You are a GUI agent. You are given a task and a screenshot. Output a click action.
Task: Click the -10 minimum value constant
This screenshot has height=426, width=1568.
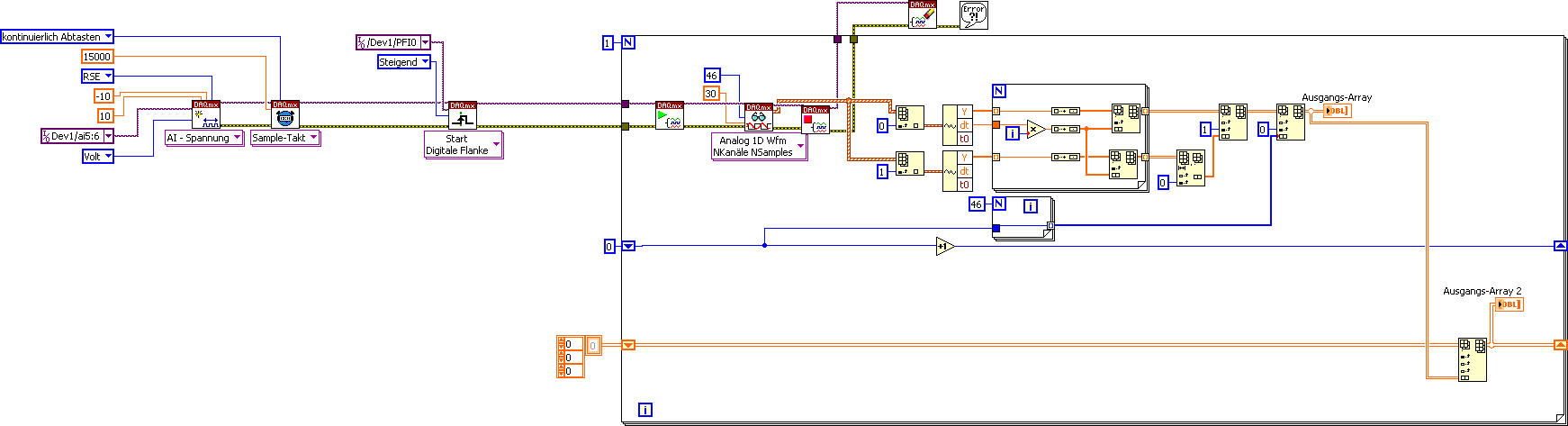pyautogui.click(x=104, y=95)
